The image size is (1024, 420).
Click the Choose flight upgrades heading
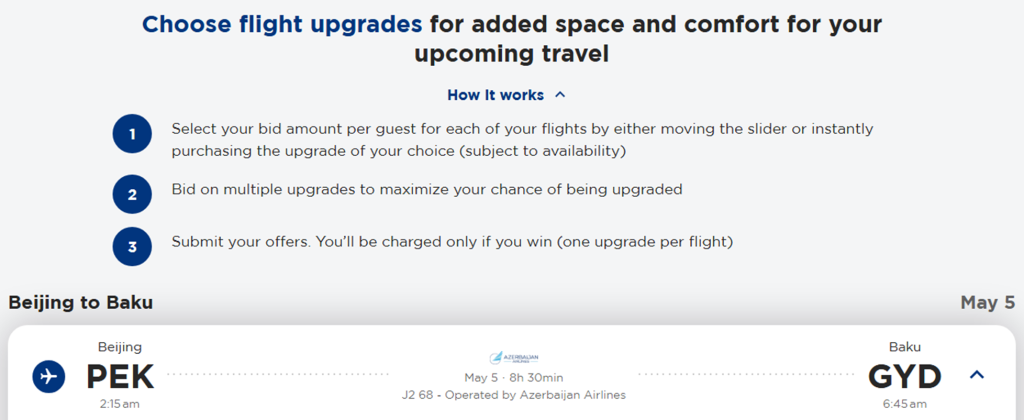click(x=281, y=24)
